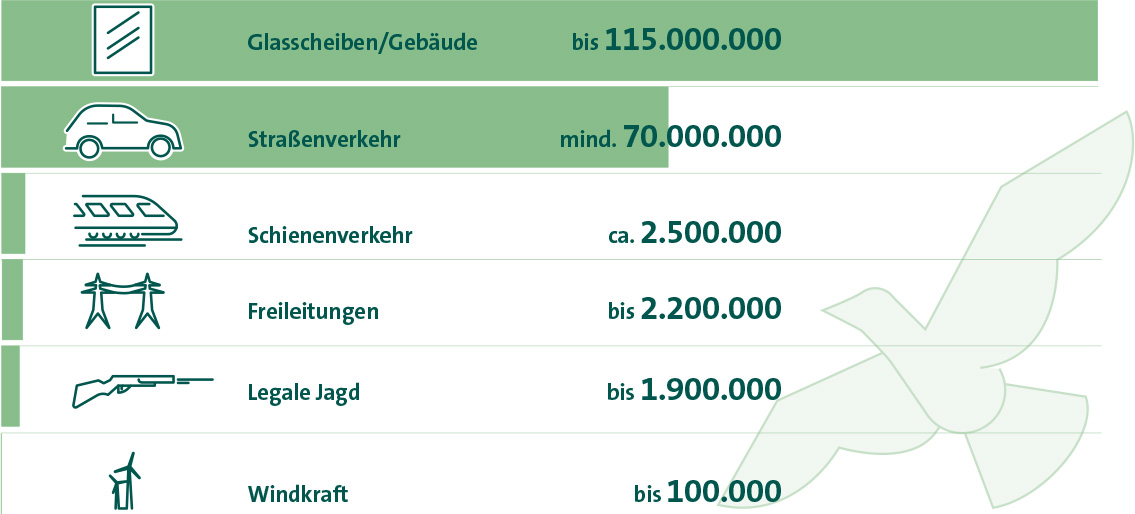Click the small green Schienenverkehr bar
1135x514 pixels.
point(13,214)
